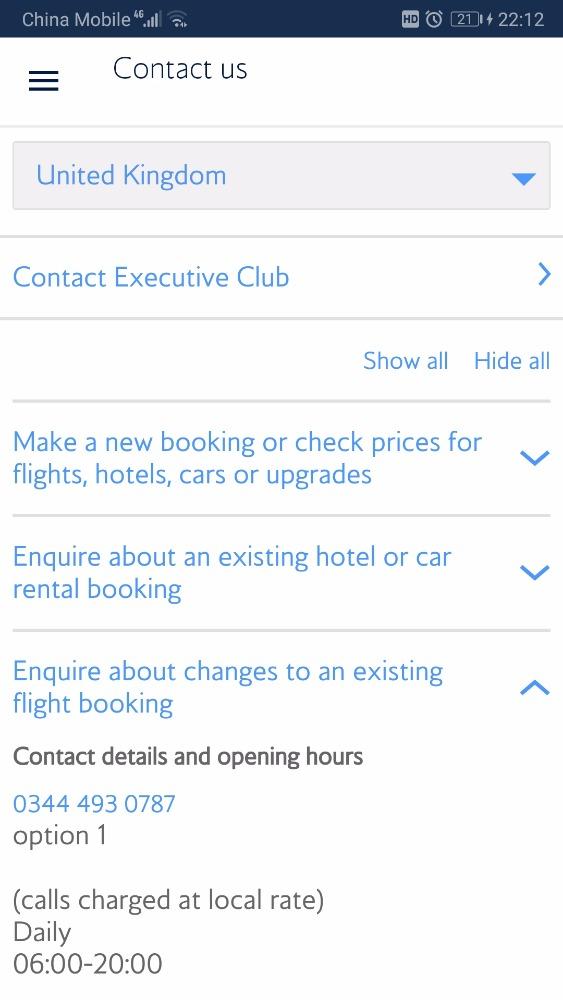Tap the mobile signal strength icon
Image resolution: width=563 pixels, height=1000 pixels.
click(148, 20)
